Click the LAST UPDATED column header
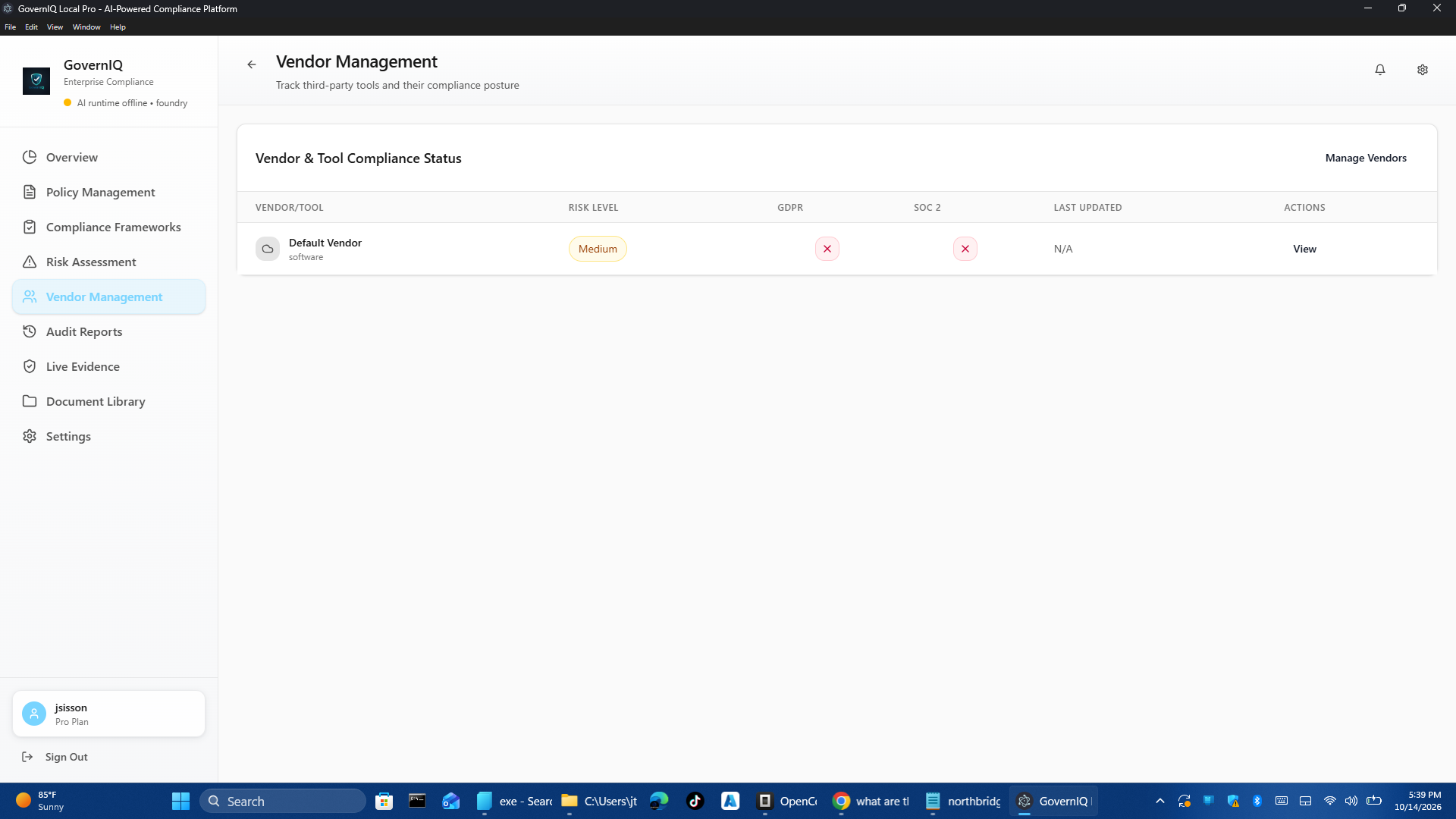The height and width of the screenshot is (819, 1456). click(1087, 207)
